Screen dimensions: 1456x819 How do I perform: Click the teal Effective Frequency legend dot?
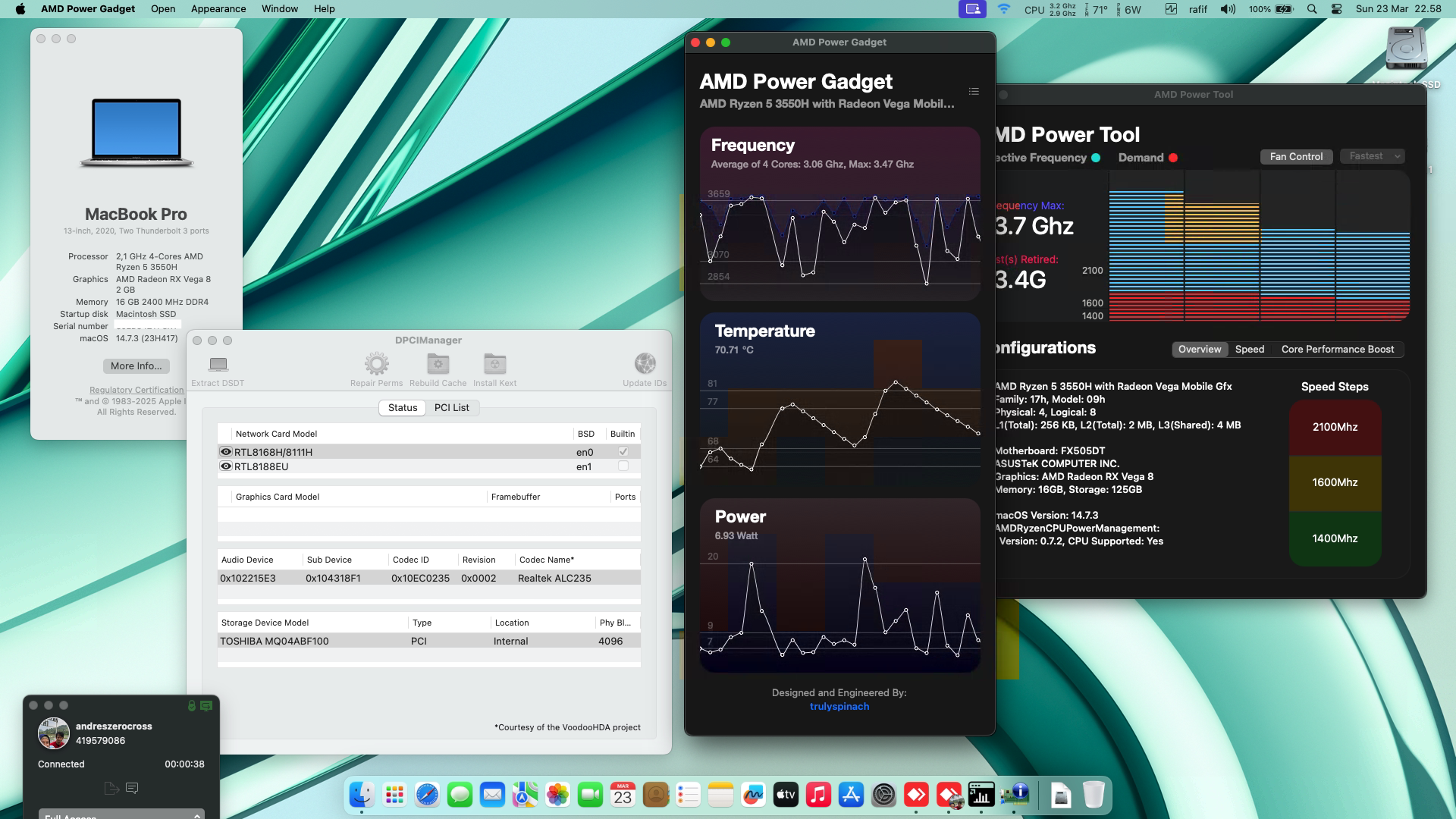pyautogui.click(x=1094, y=158)
